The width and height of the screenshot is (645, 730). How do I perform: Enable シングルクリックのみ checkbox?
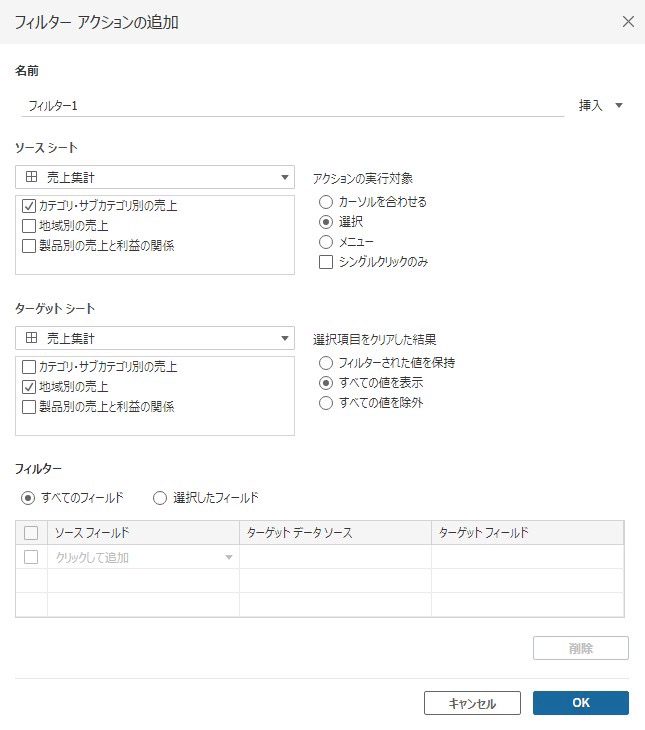(x=326, y=262)
